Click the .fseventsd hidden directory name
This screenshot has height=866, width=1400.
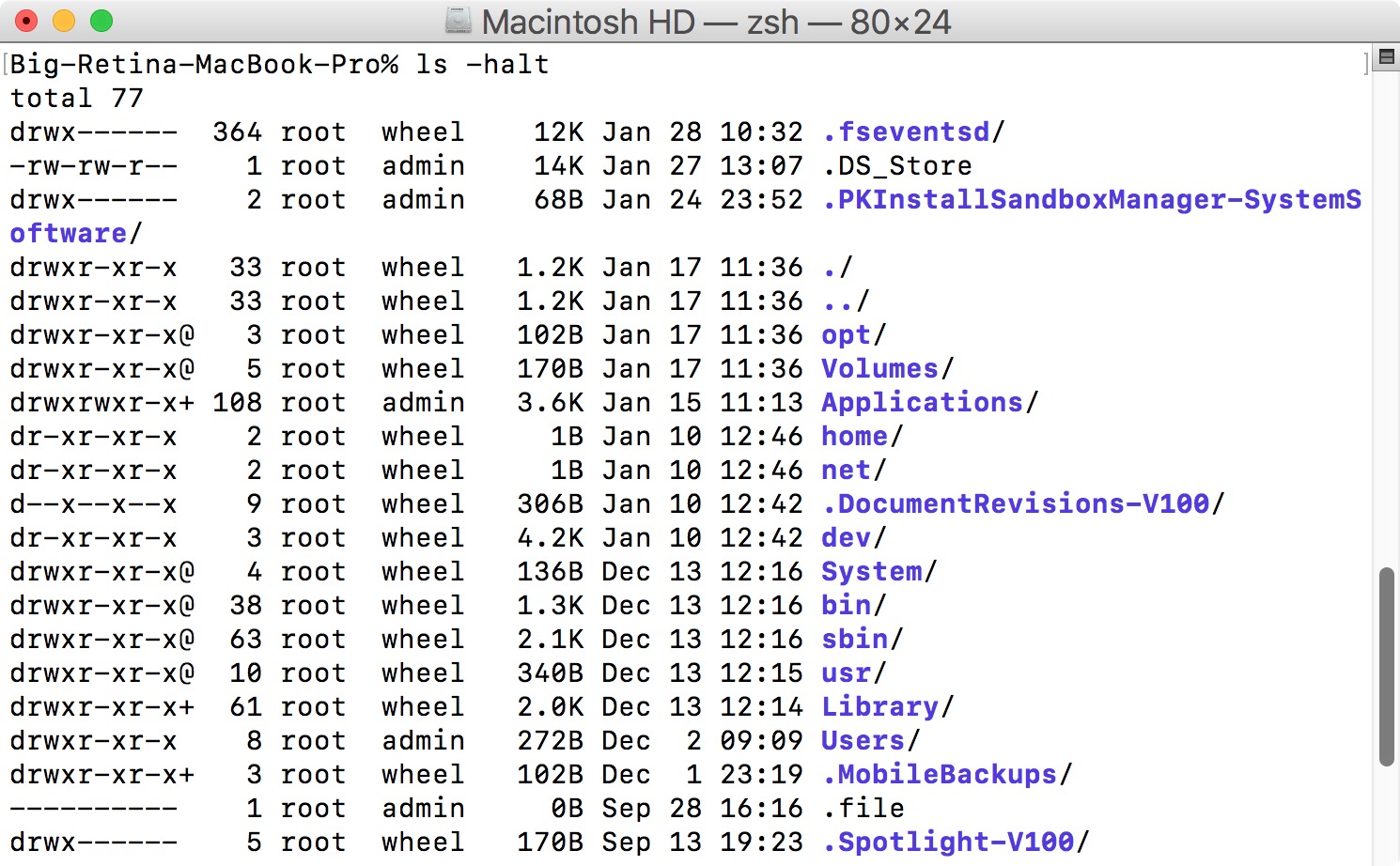pyautogui.click(x=907, y=131)
